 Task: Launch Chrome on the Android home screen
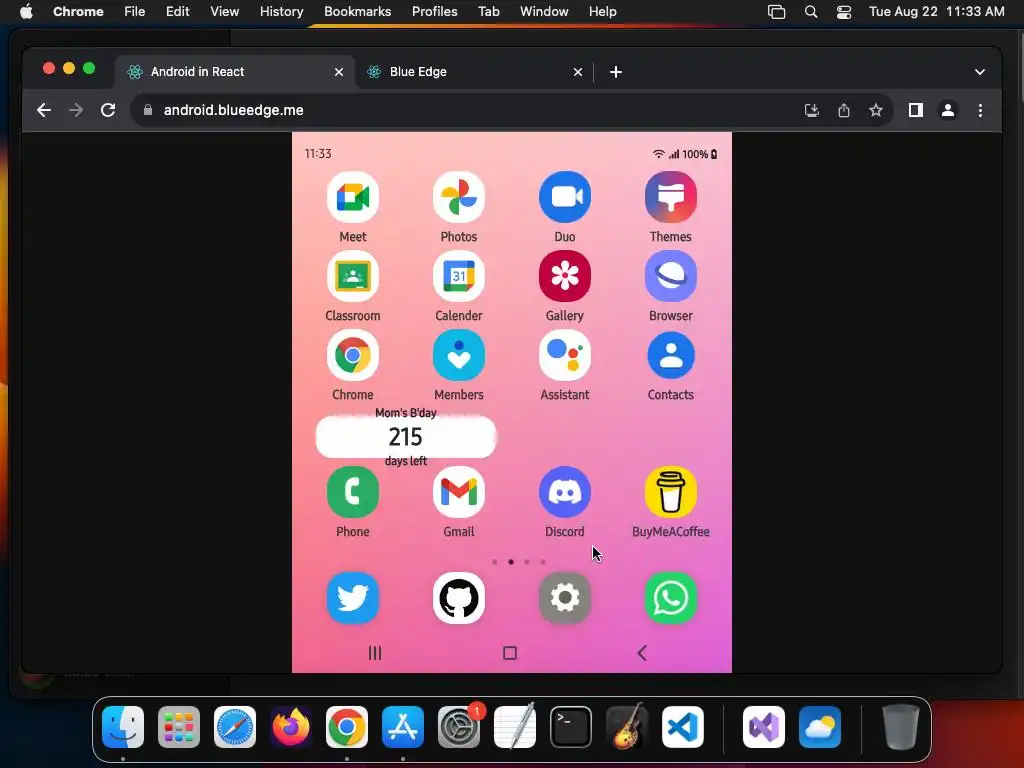click(x=353, y=355)
